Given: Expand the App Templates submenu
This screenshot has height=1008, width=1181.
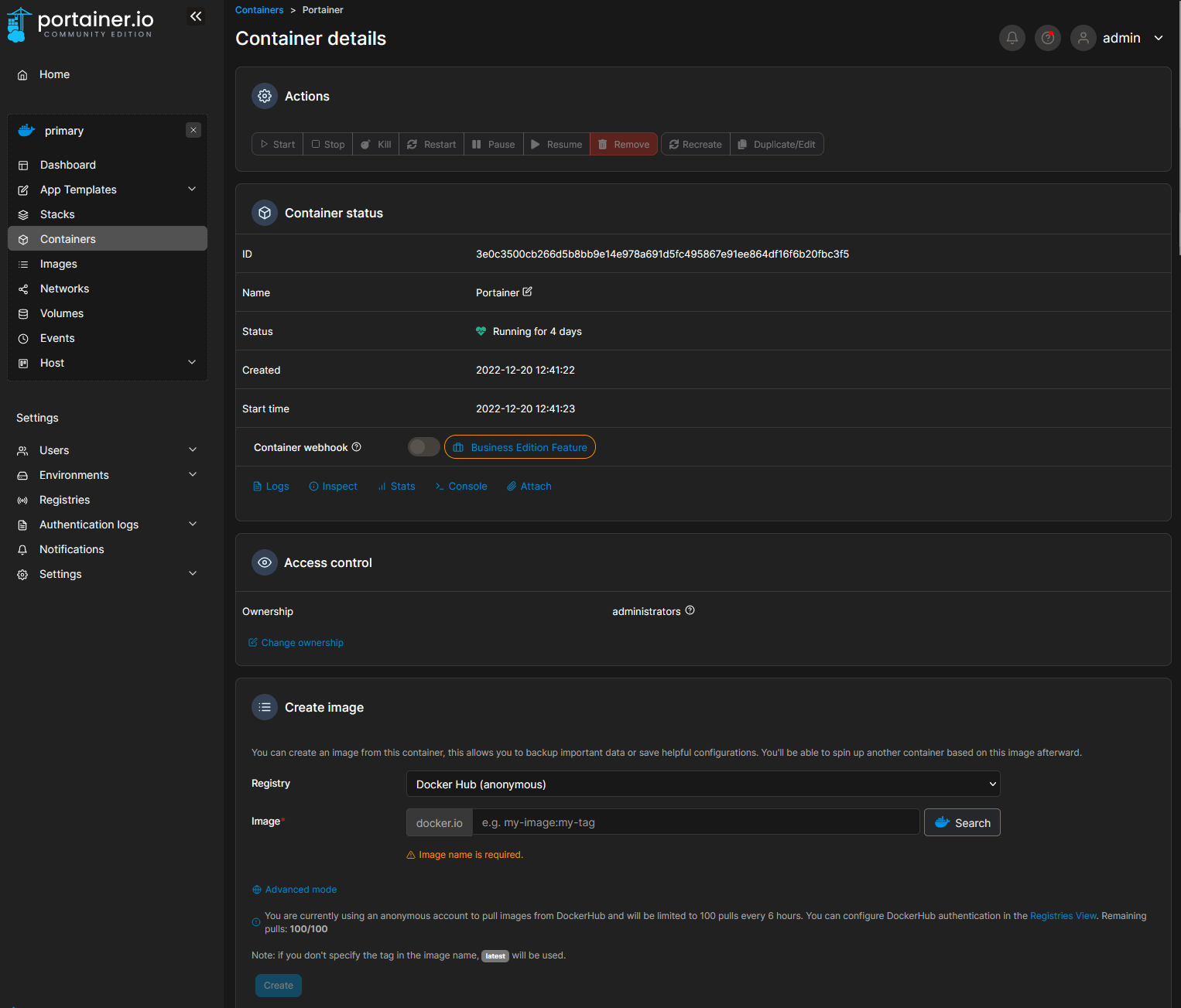Looking at the screenshot, I should point(192,190).
